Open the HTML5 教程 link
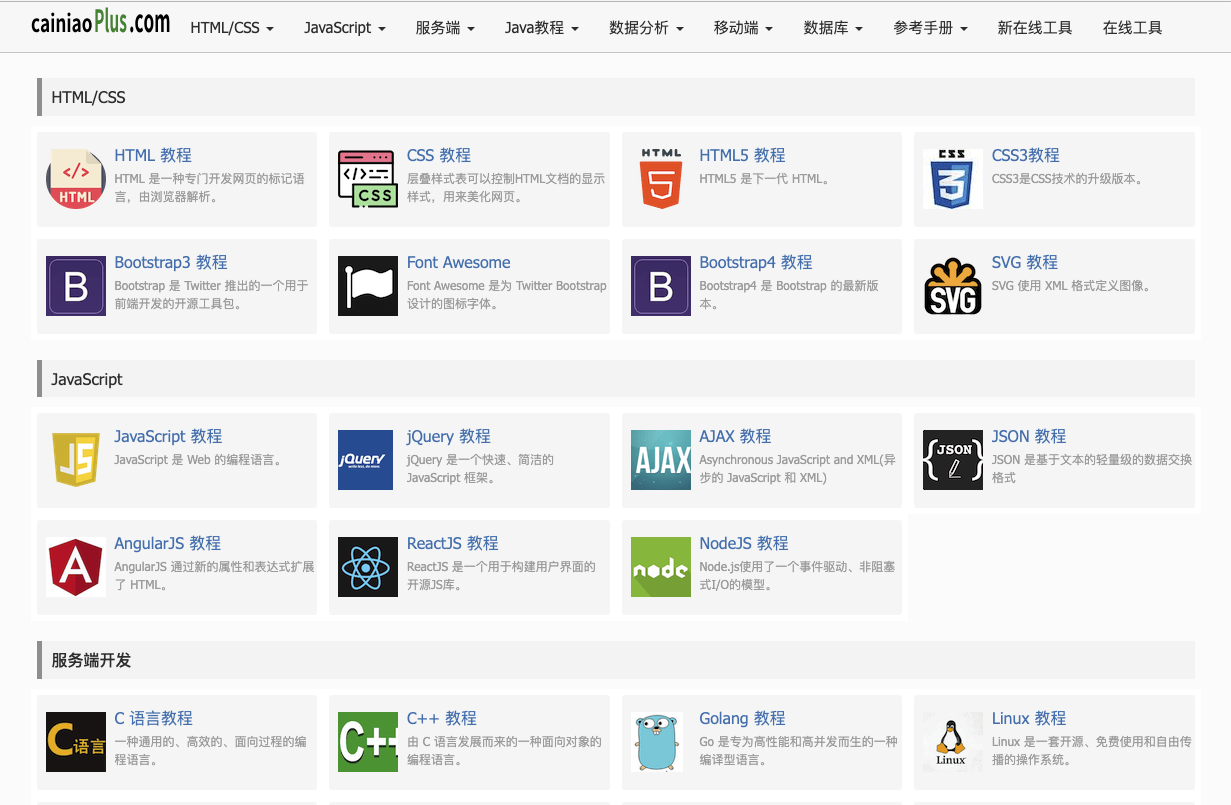Viewport: 1231px width, 805px height. pos(742,155)
